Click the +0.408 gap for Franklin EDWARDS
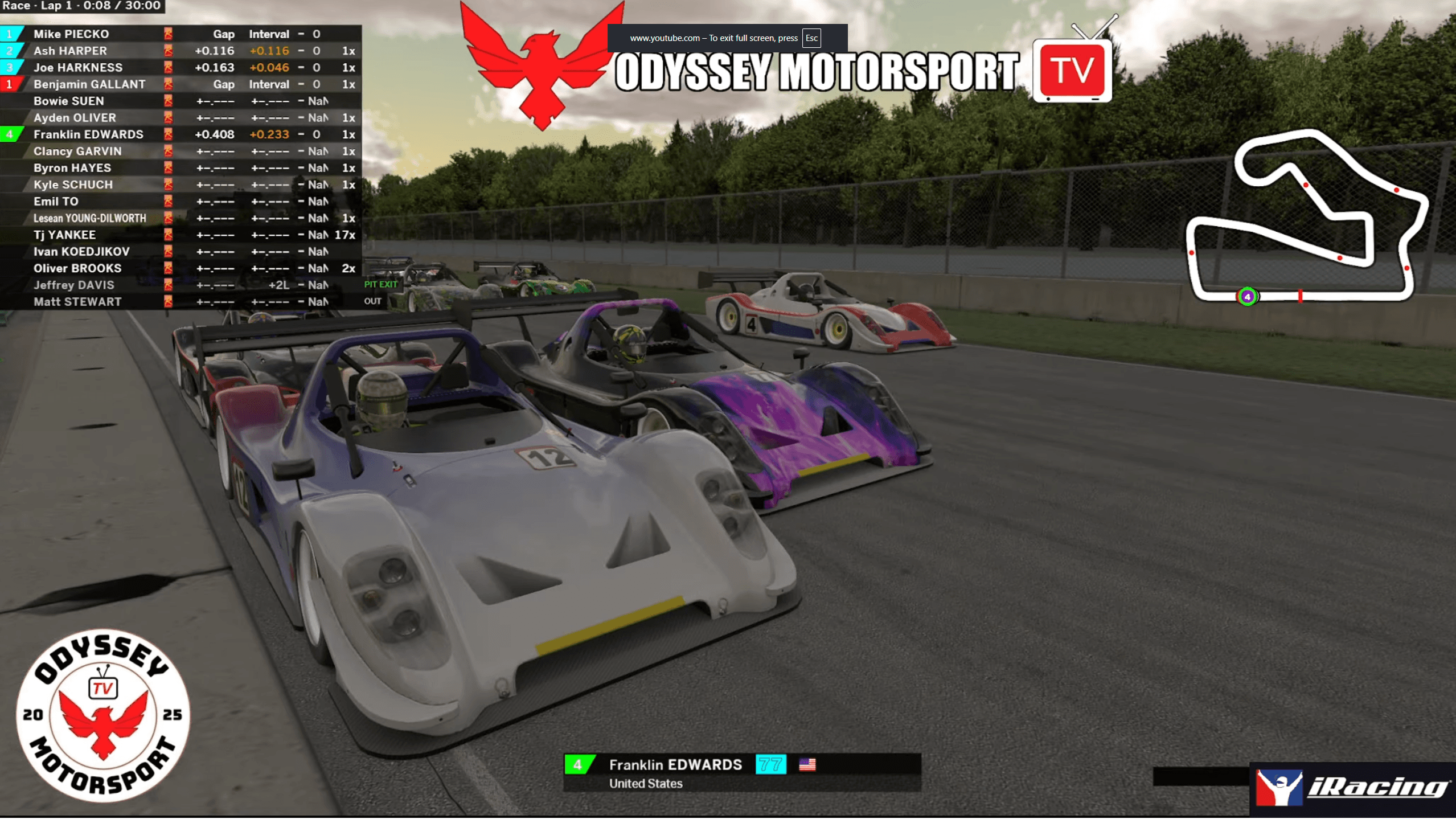 click(x=214, y=134)
